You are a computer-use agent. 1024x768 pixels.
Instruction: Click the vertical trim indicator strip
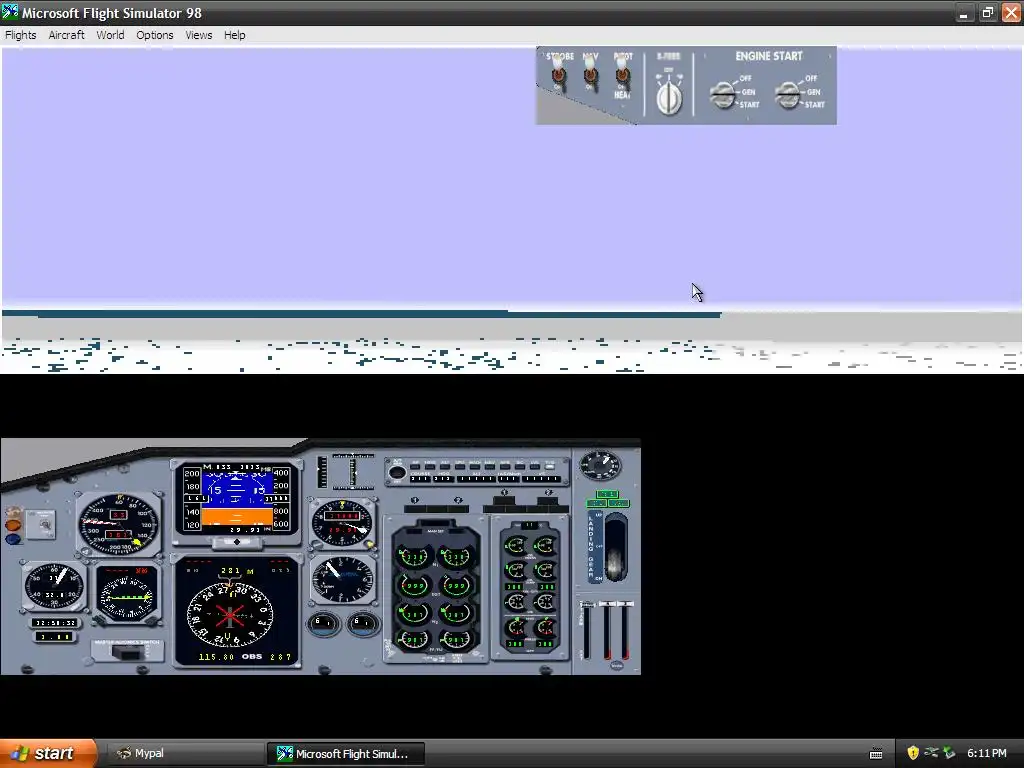tap(322, 472)
